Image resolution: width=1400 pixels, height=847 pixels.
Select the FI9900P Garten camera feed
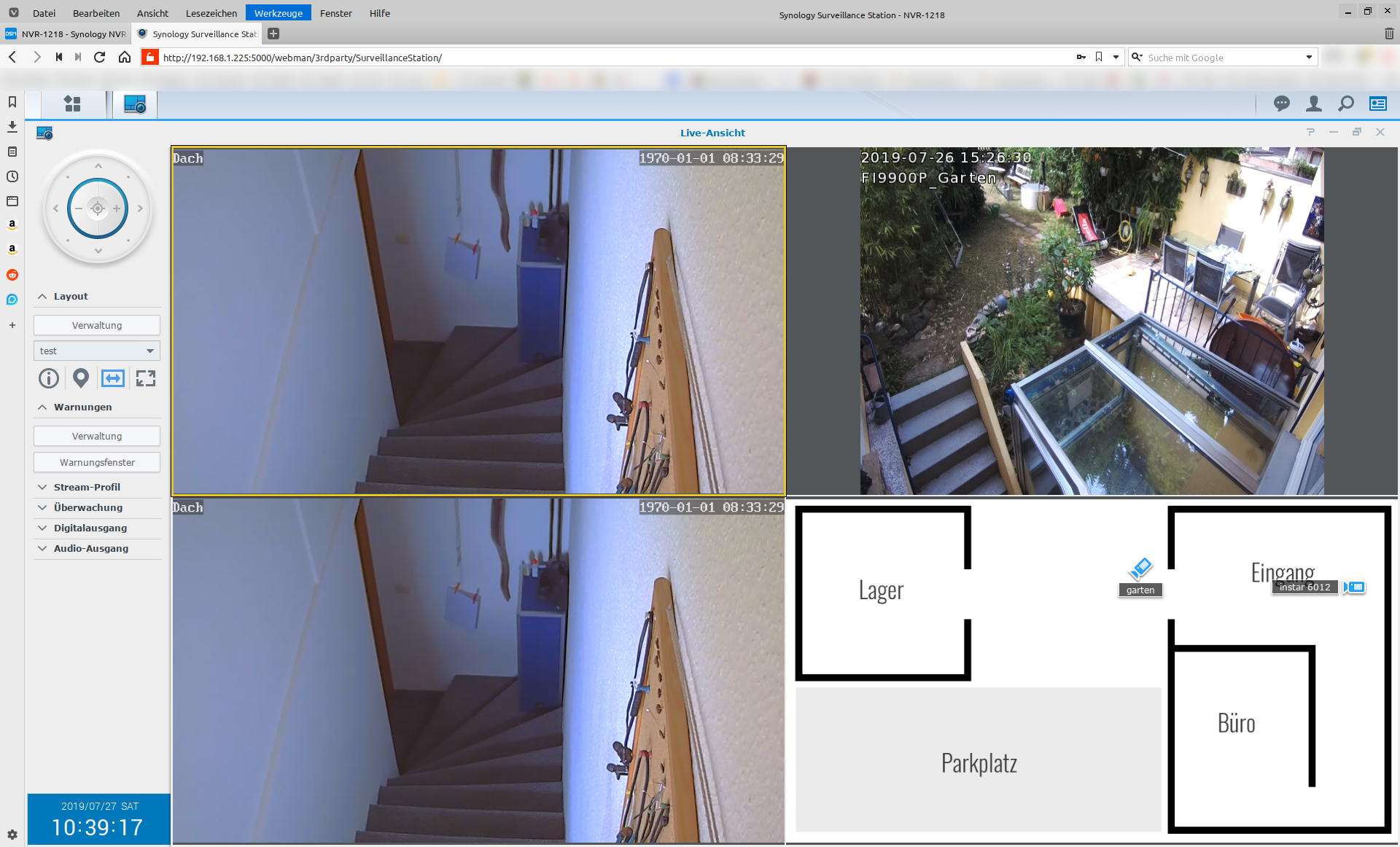coord(1092,321)
